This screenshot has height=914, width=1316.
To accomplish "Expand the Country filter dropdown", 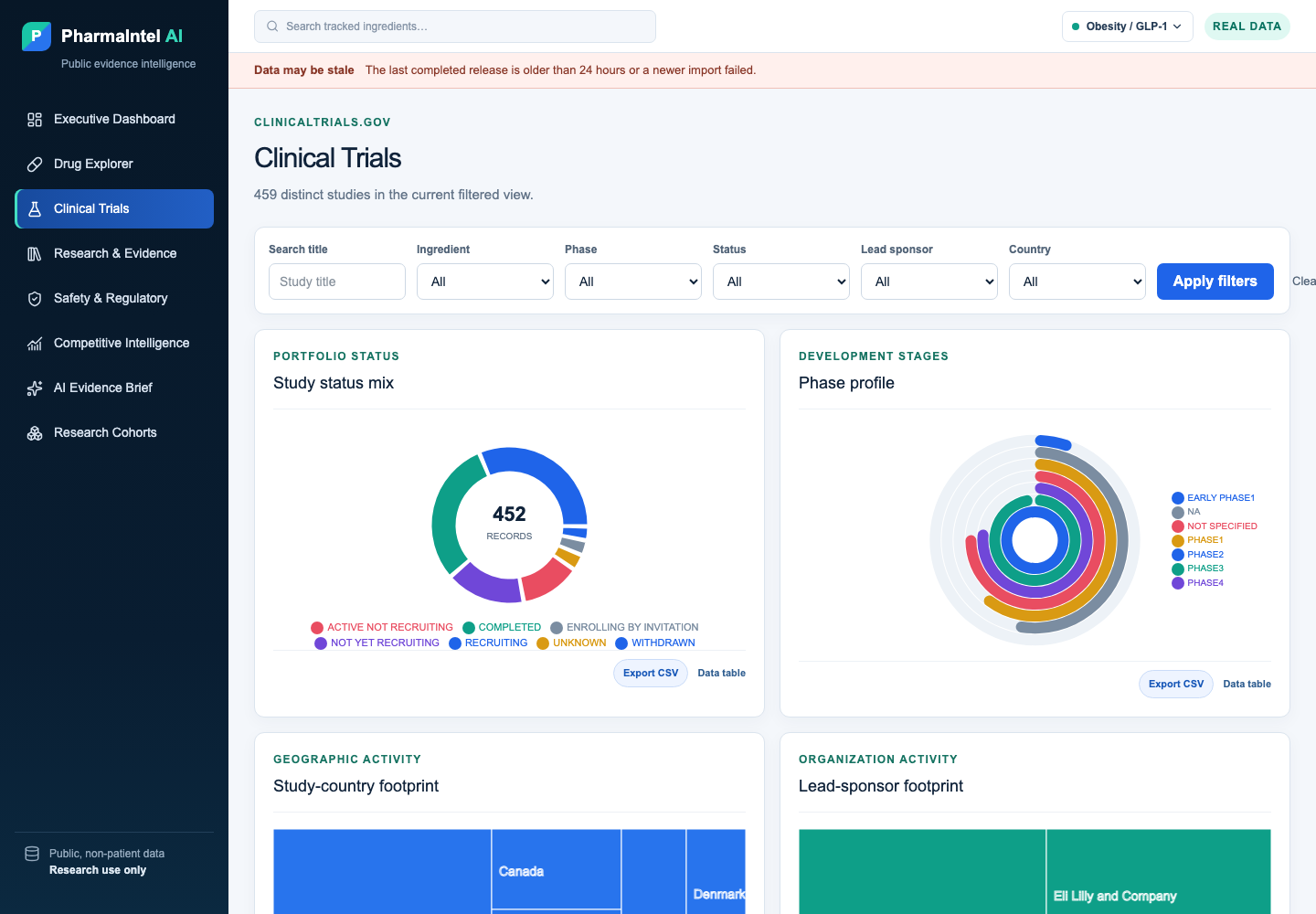I will [1077, 282].
